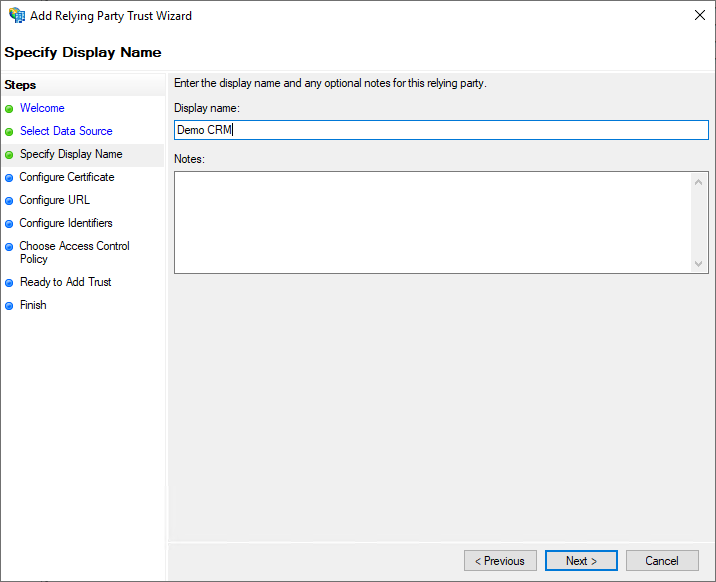Open the Welcome step link
The image size is (716, 582).
42,108
